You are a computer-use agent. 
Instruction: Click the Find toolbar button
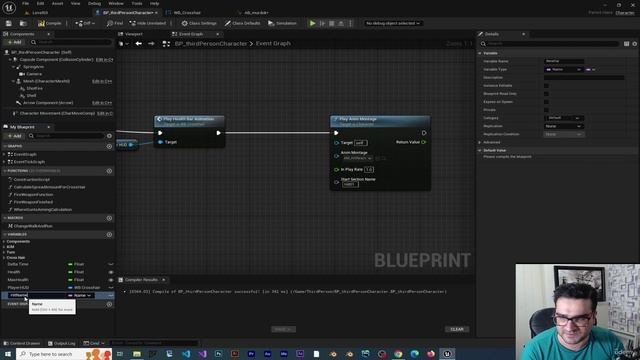115,23
